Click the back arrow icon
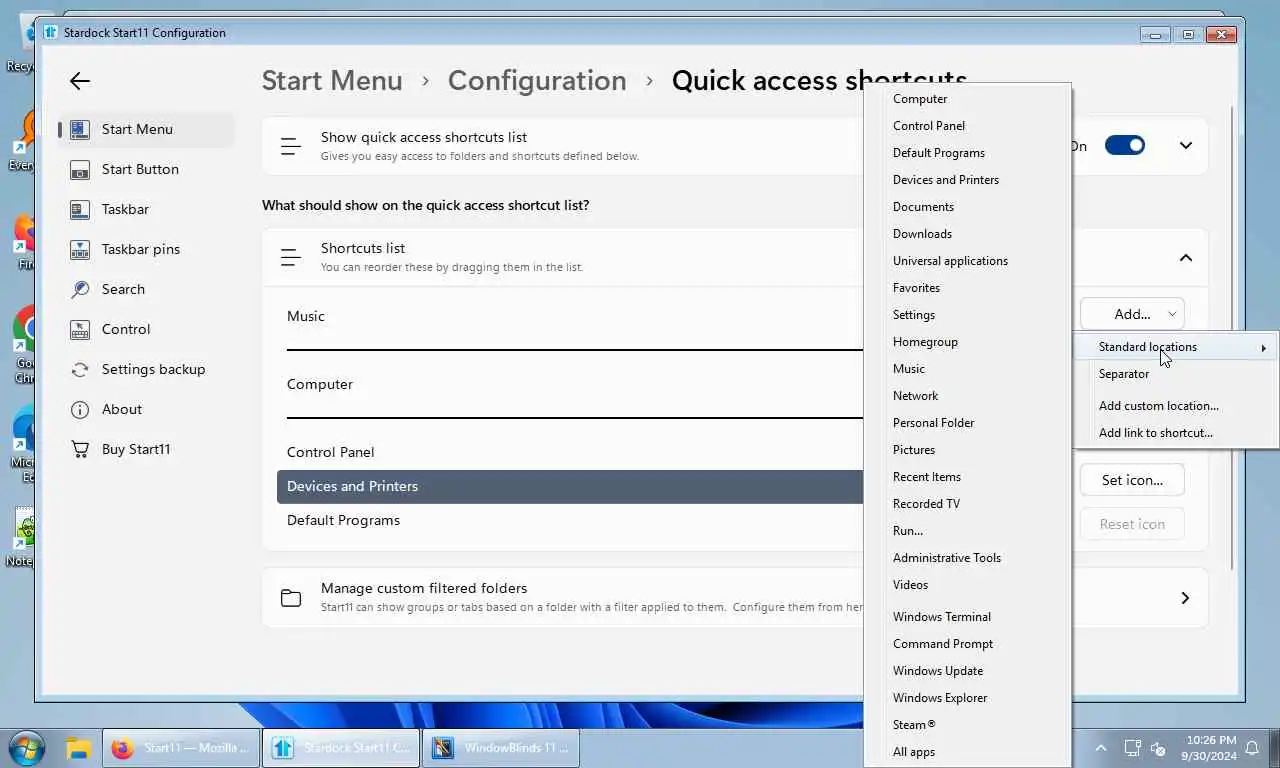The image size is (1280, 768). (x=80, y=82)
